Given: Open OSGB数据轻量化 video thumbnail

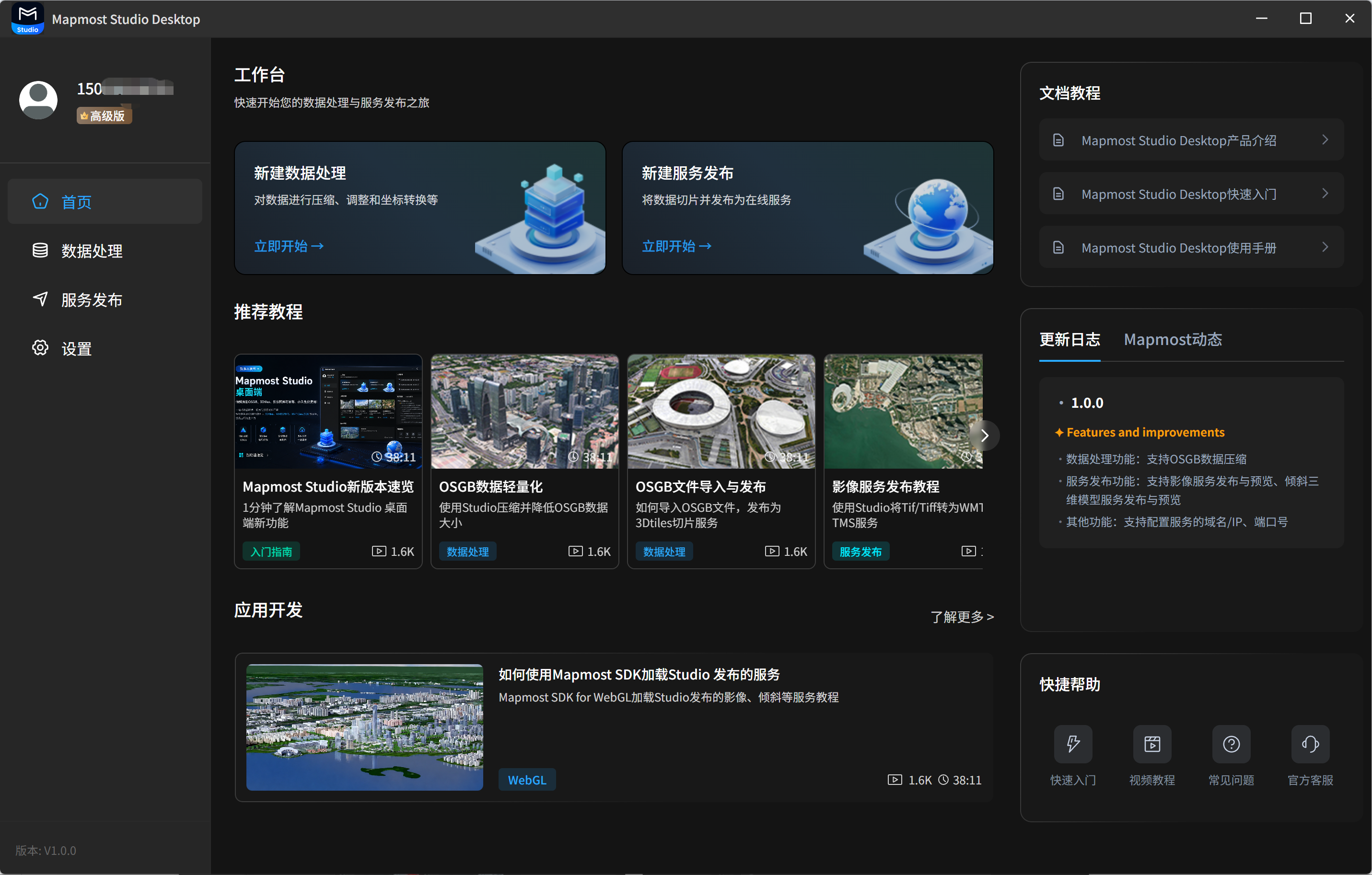Looking at the screenshot, I should pyautogui.click(x=525, y=411).
